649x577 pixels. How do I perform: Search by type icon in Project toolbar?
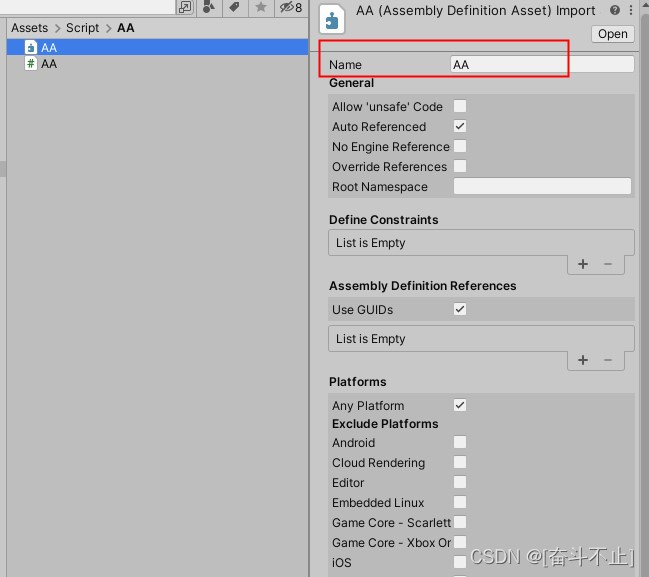pos(209,7)
